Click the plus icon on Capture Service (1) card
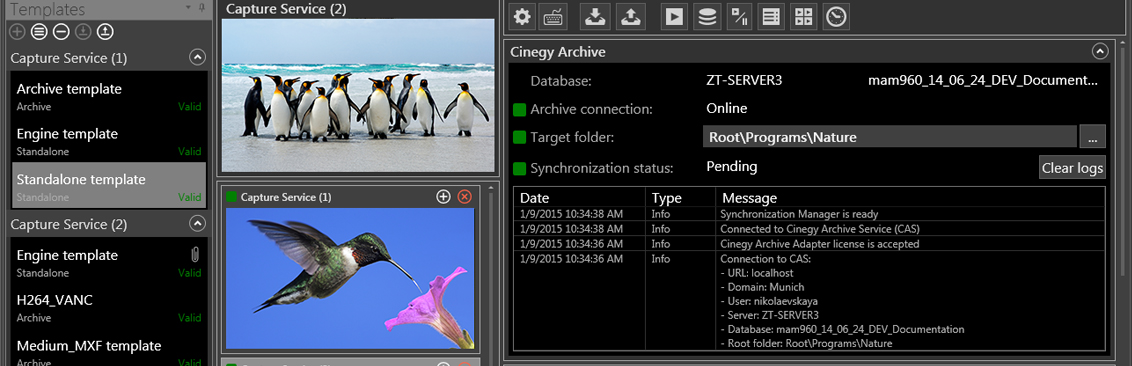The height and width of the screenshot is (366, 1132). [x=443, y=197]
